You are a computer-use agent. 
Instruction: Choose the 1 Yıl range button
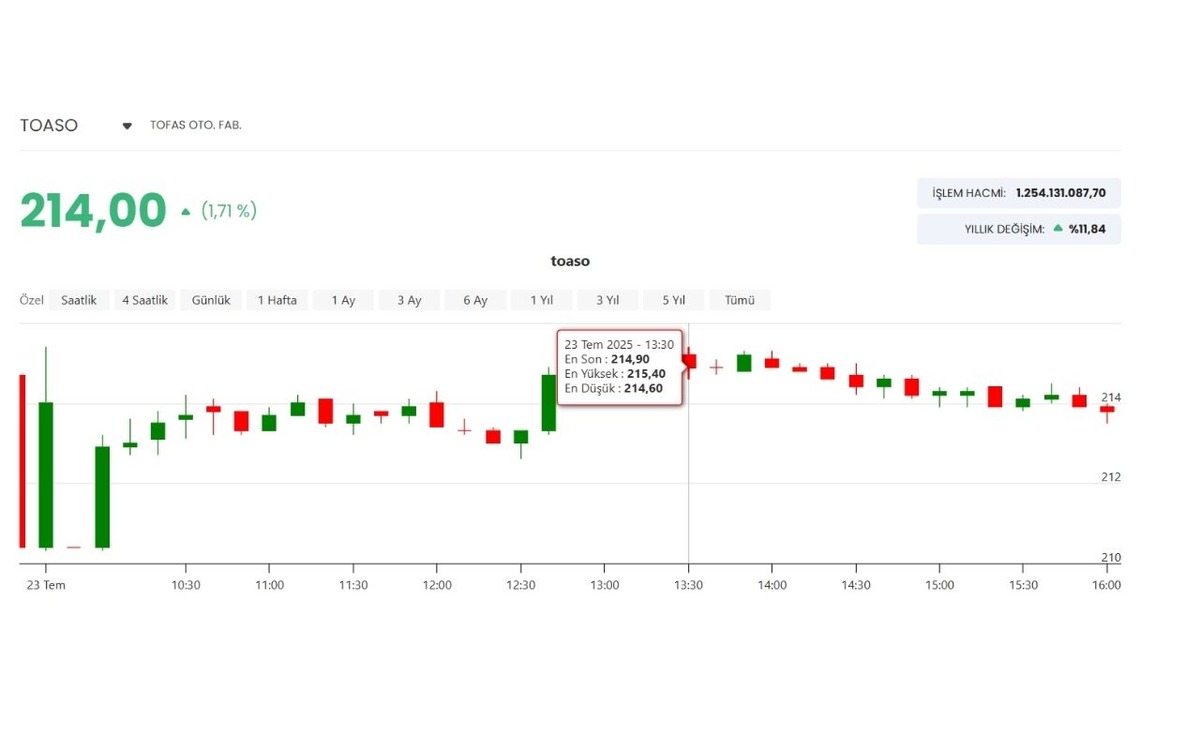pyautogui.click(x=541, y=300)
